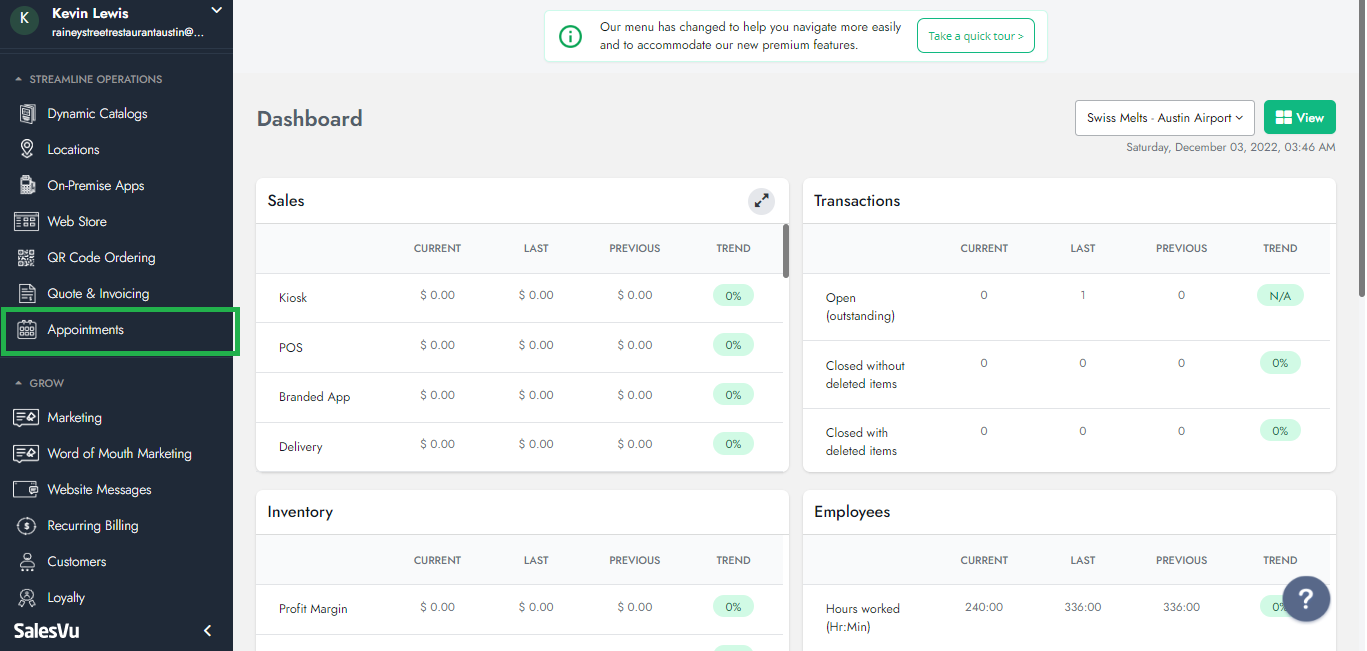Collapse the Grow menu section
The height and width of the screenshot is (651, 1367).
[18, 383]
